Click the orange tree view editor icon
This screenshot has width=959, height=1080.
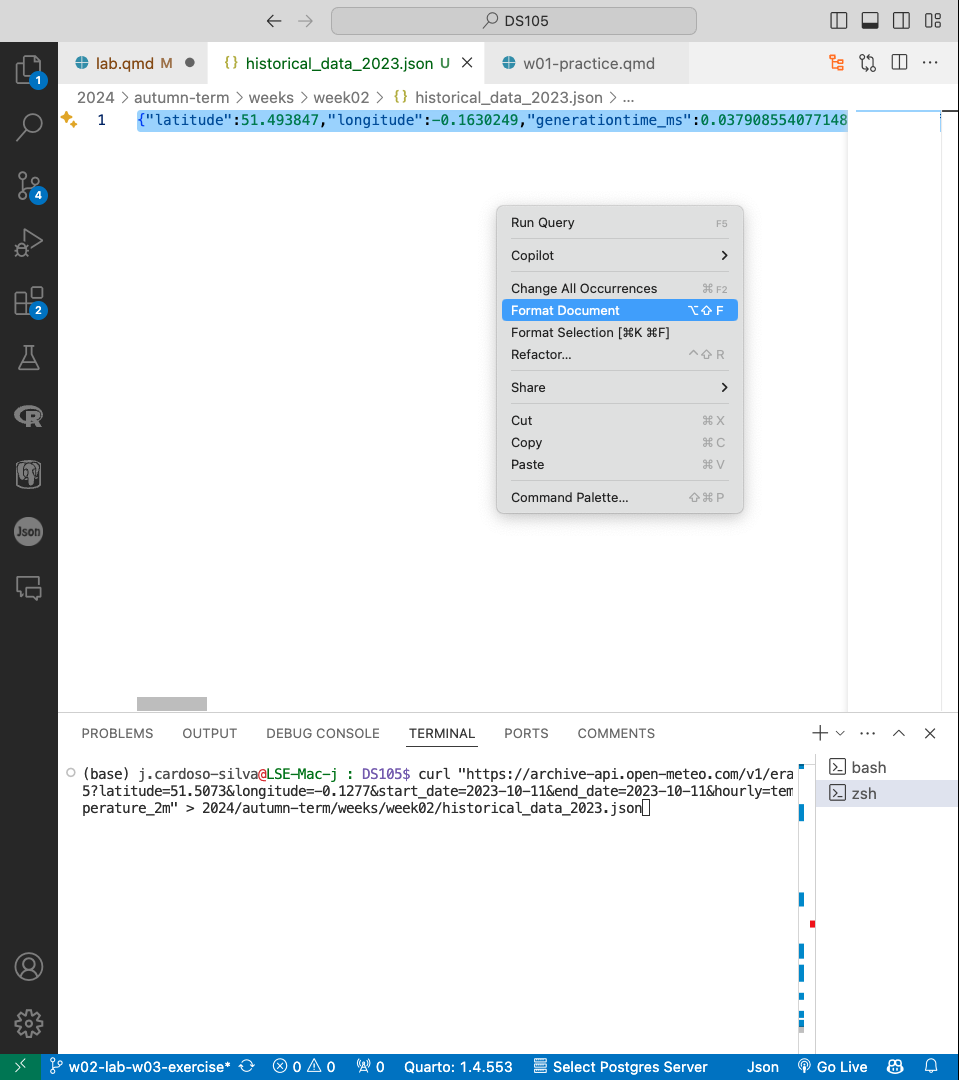(836, 63)
